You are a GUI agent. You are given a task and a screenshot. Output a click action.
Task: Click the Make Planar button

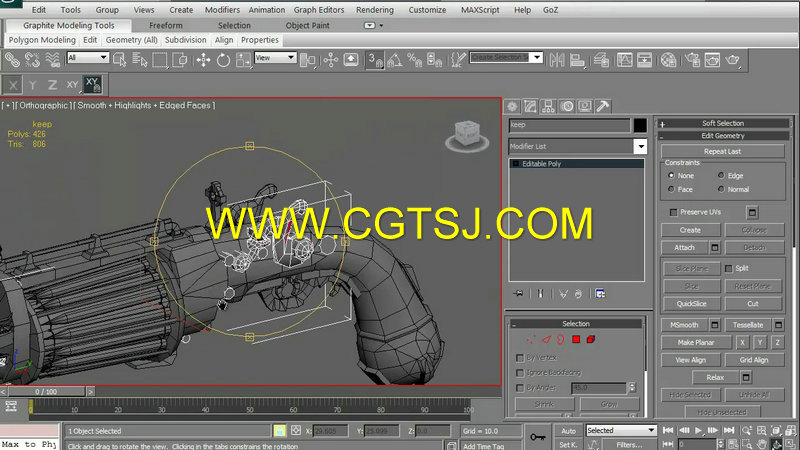coord(696,342)
